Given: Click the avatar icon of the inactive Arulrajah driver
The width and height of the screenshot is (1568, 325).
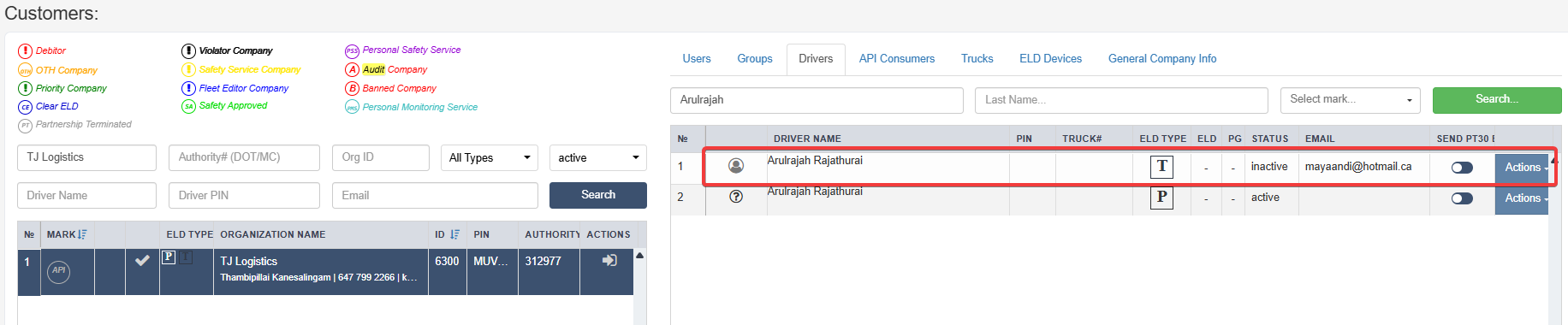Looking at the screenshot, I should pos(735,166).
